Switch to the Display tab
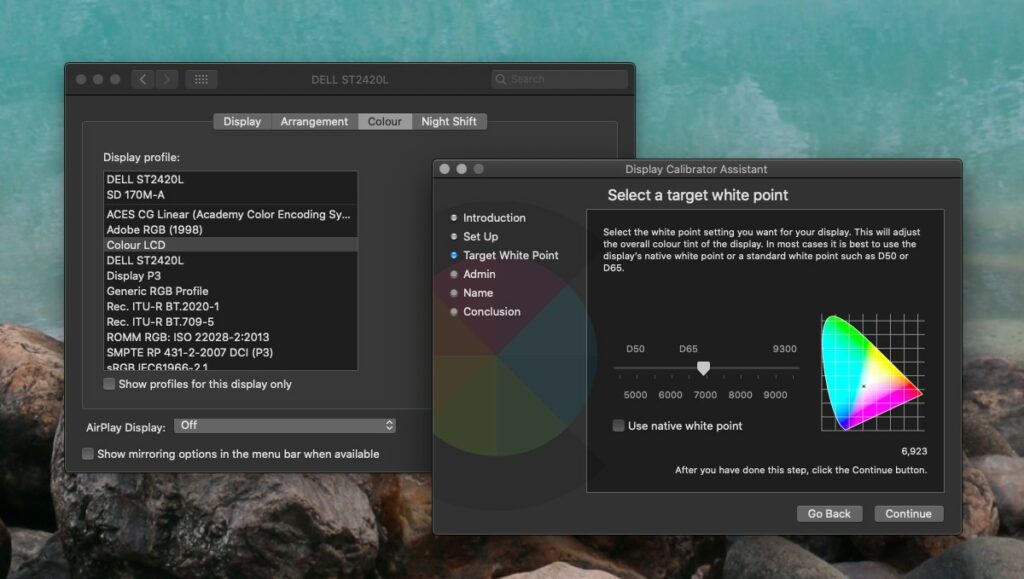1024x579 pixels. point(241,120)
